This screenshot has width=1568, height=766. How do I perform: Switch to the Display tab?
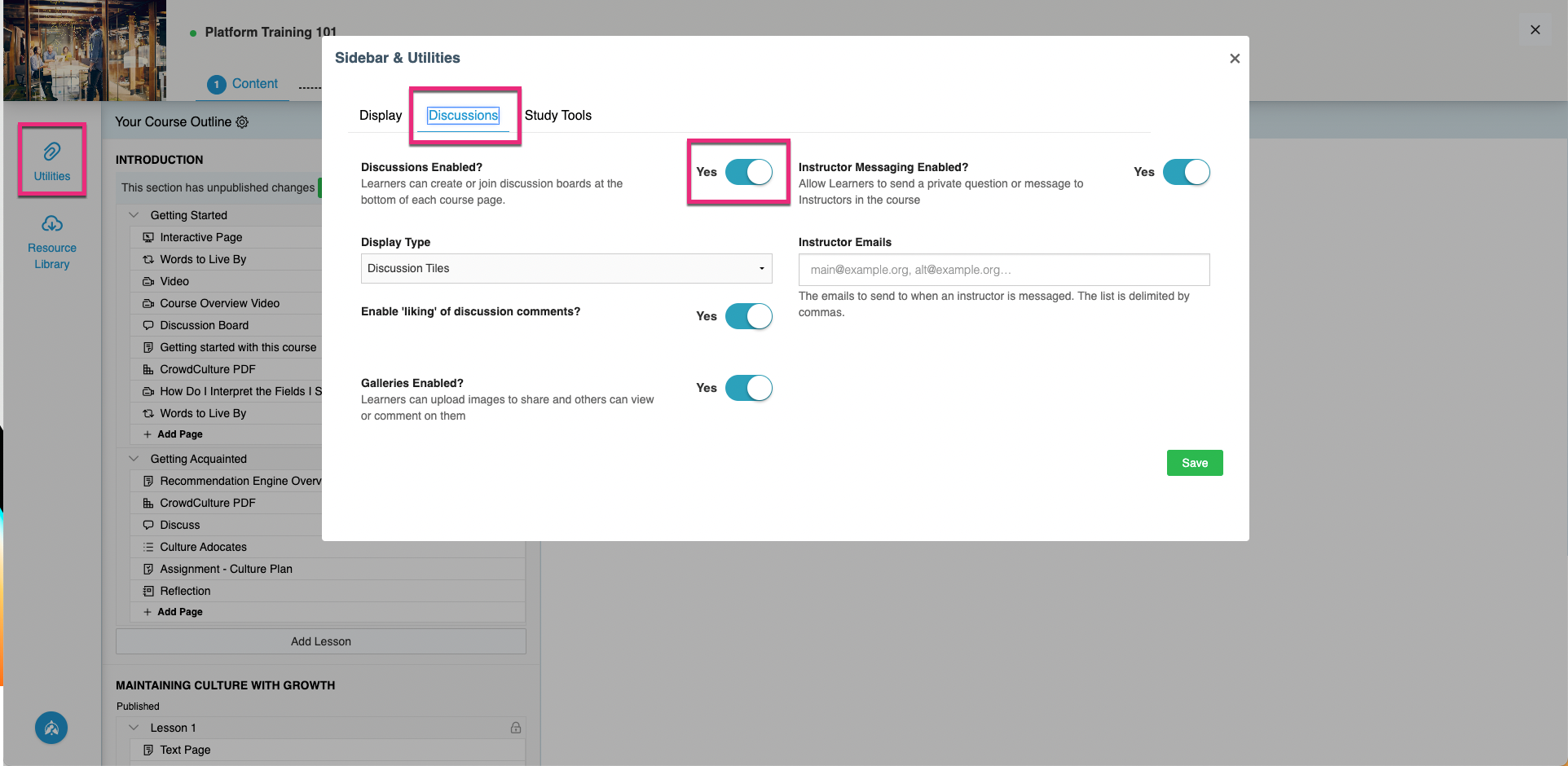(x=380, y=115)
